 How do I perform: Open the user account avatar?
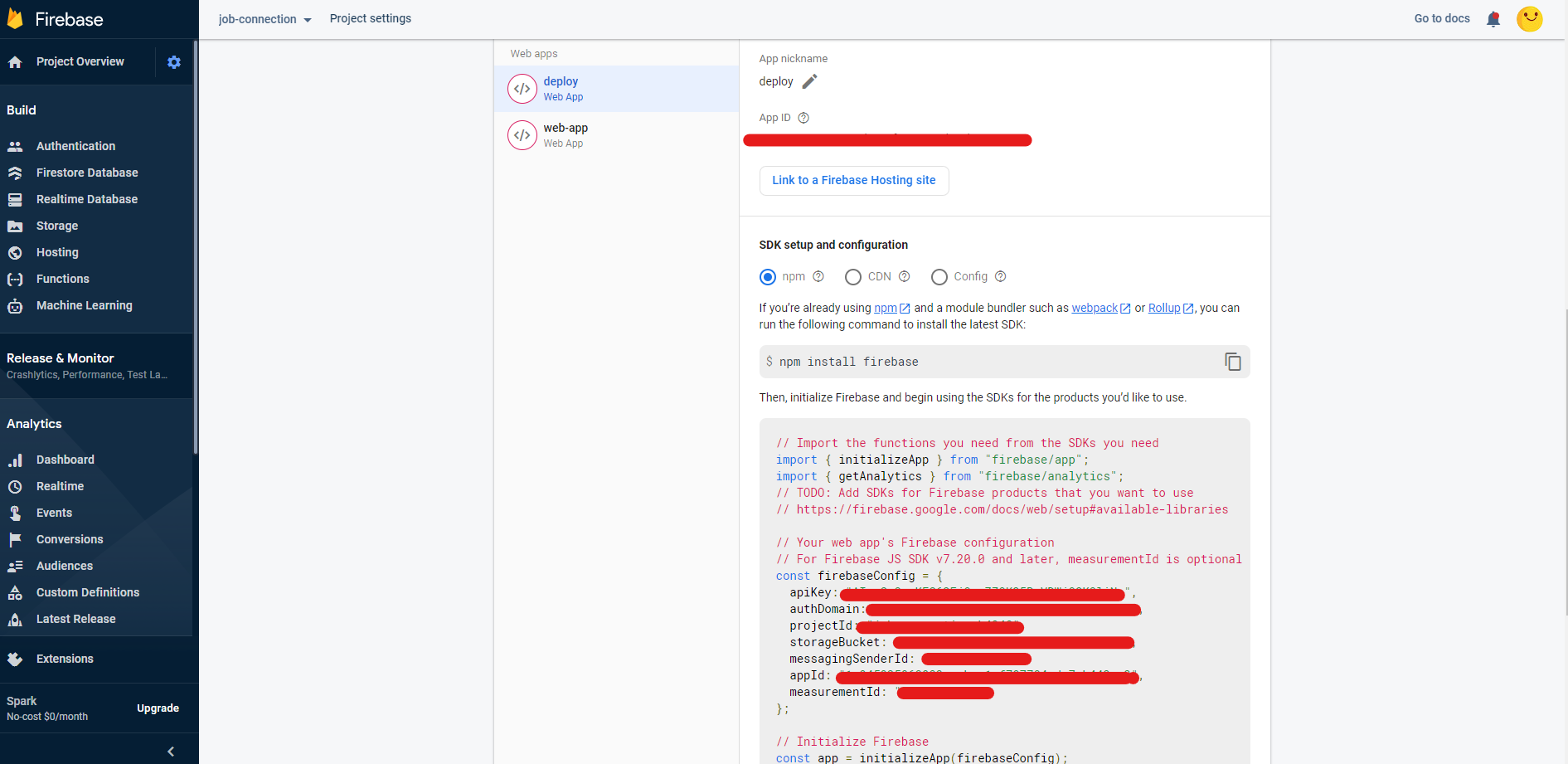click(1530, 18)
